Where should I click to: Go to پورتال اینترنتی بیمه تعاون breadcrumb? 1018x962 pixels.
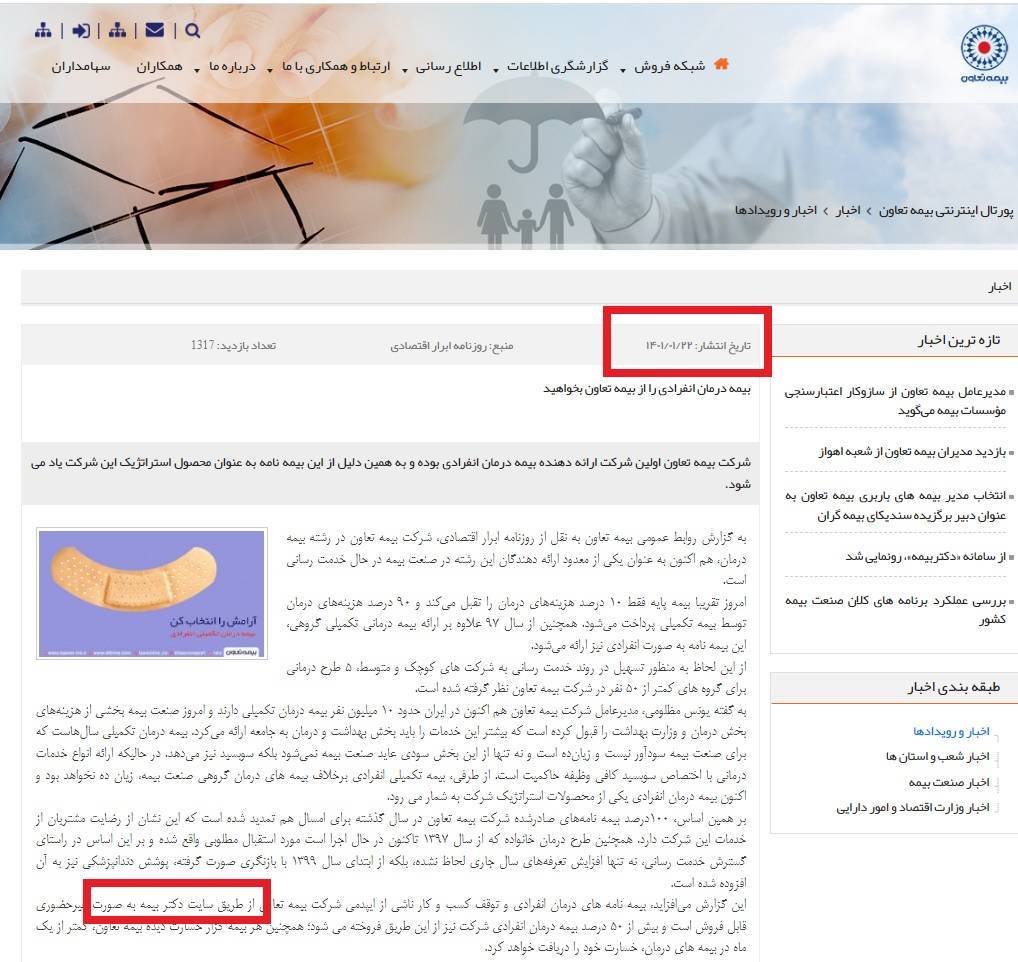(945, 210)
